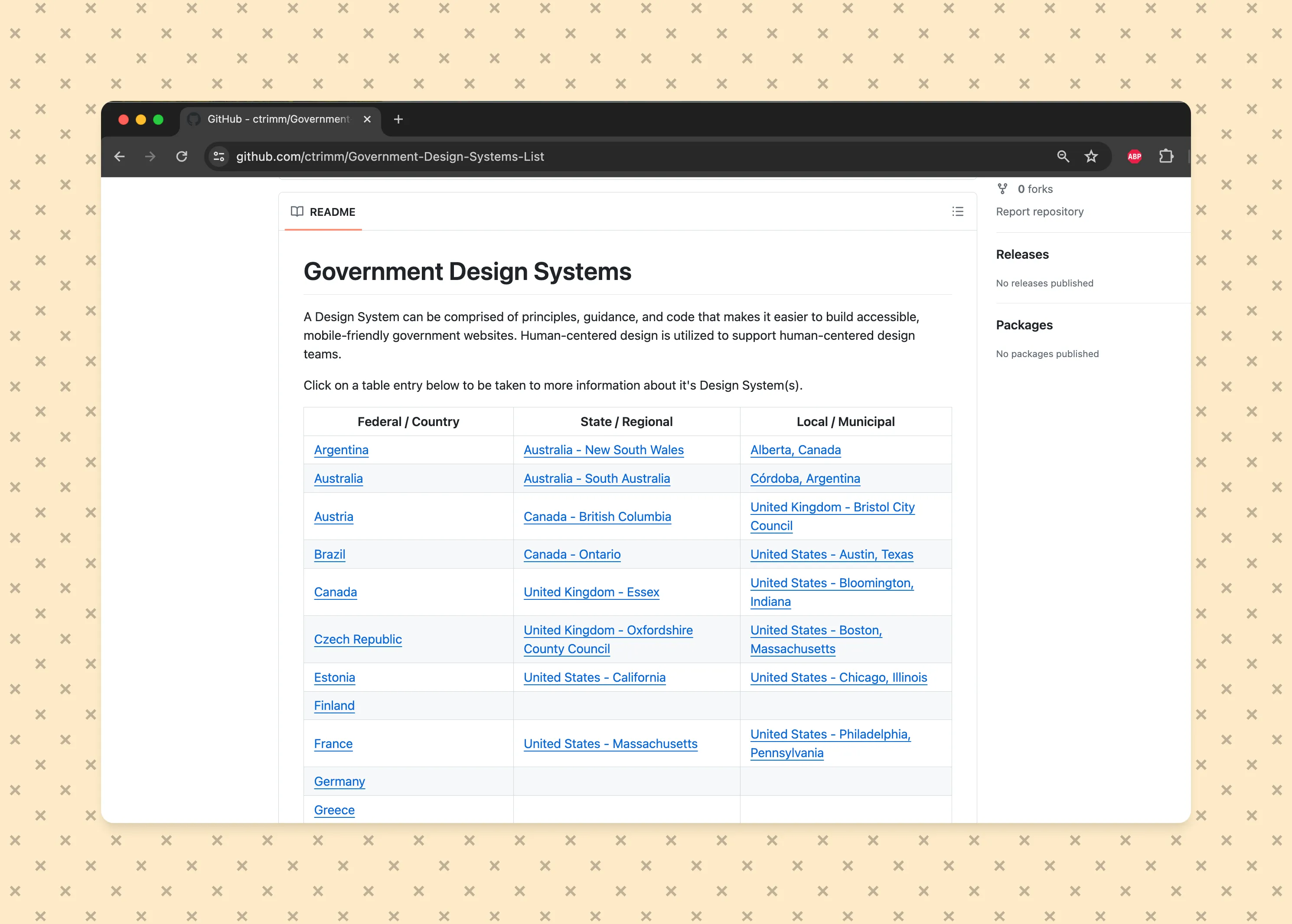1292x924 pixels.
Task: Open the Argentina link
Action: [341, 450]
